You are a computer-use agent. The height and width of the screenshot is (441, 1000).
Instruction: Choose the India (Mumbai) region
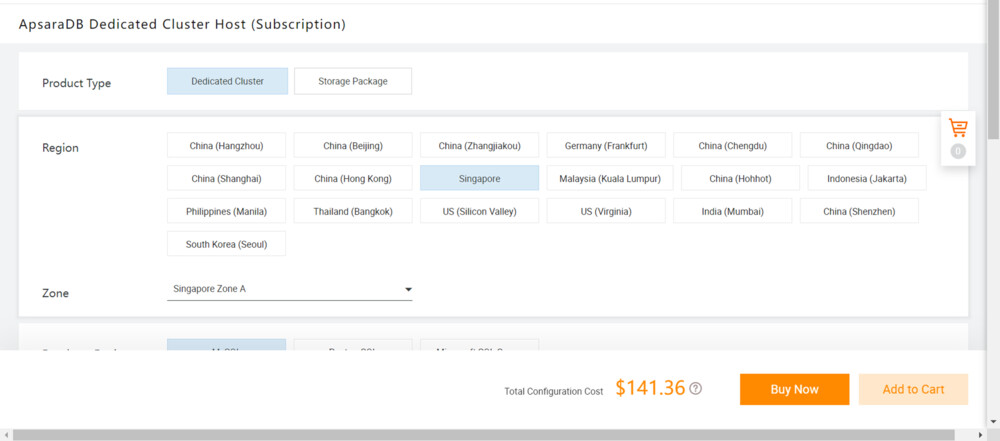[732, 211]
